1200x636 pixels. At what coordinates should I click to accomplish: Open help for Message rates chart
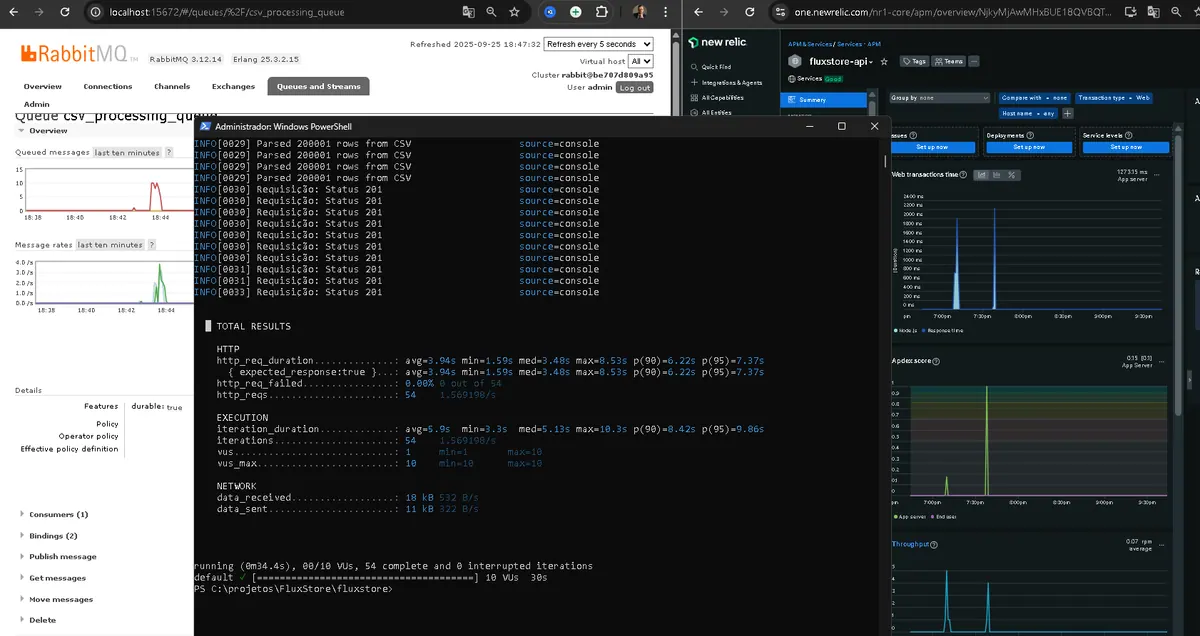tap(152, 244)
